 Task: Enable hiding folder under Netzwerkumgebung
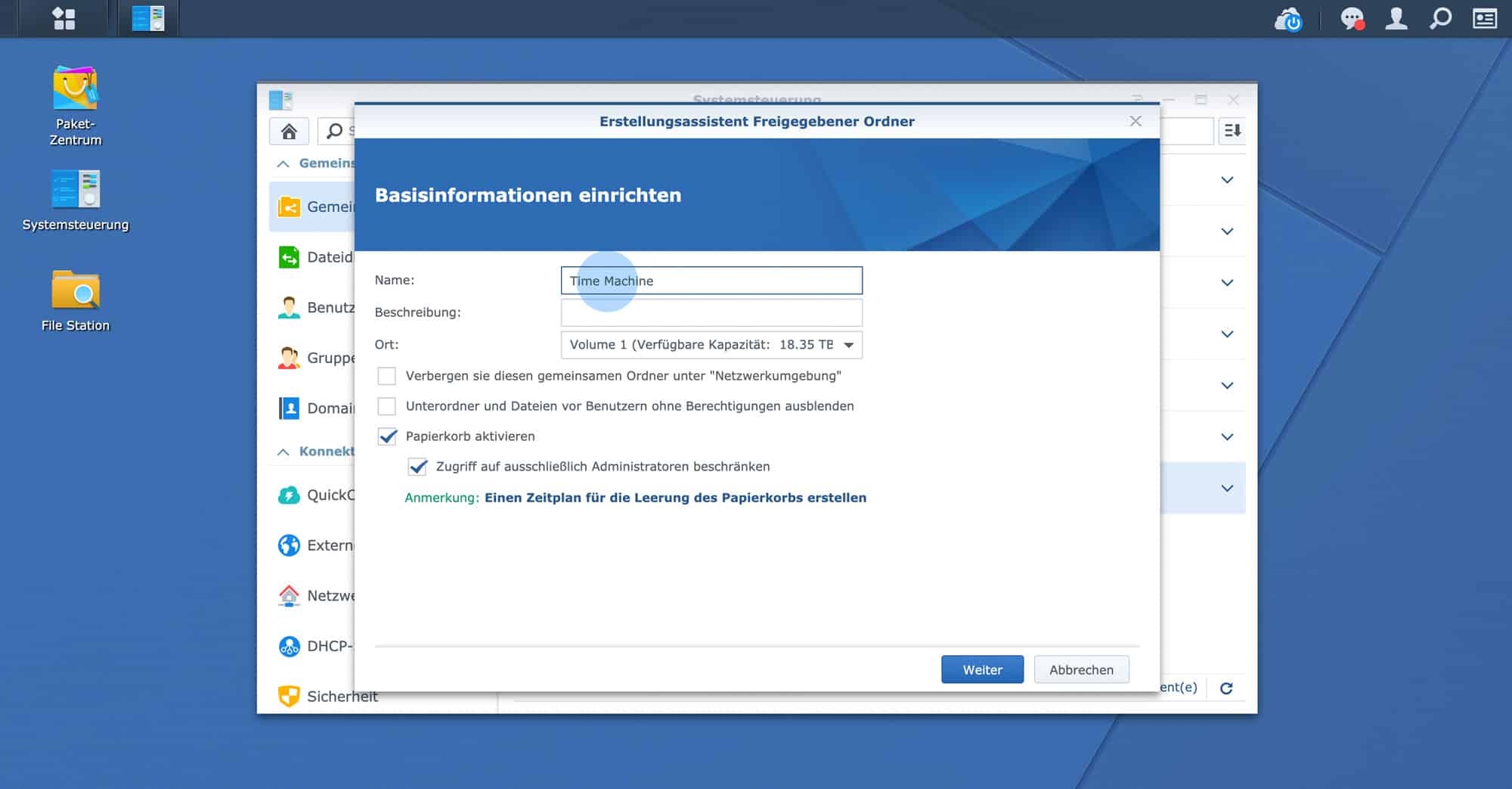[386, 376]
